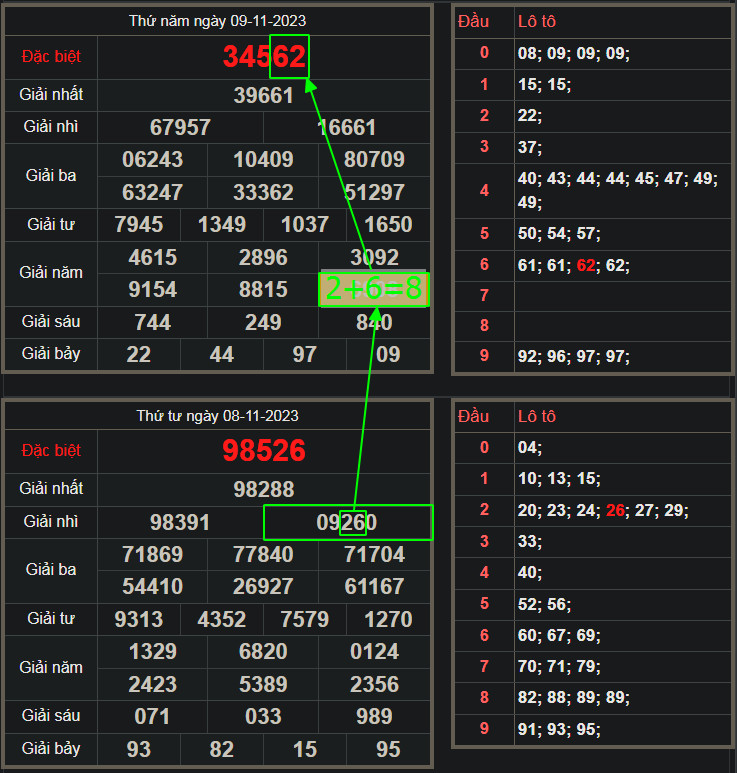Click the green-boxed number 09260
The width and height of the screenshot is (737, 773).
pos(347,523)
